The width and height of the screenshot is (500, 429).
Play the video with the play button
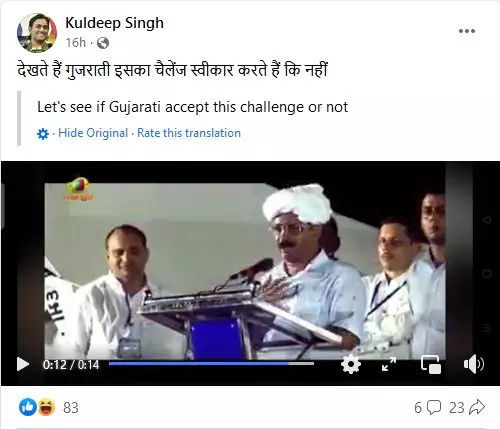[23, 364]
